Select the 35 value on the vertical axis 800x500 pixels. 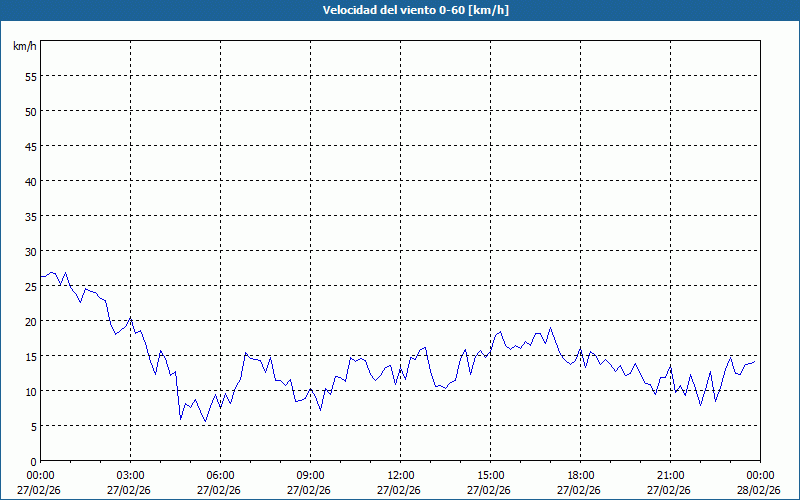tap(30, 216)
